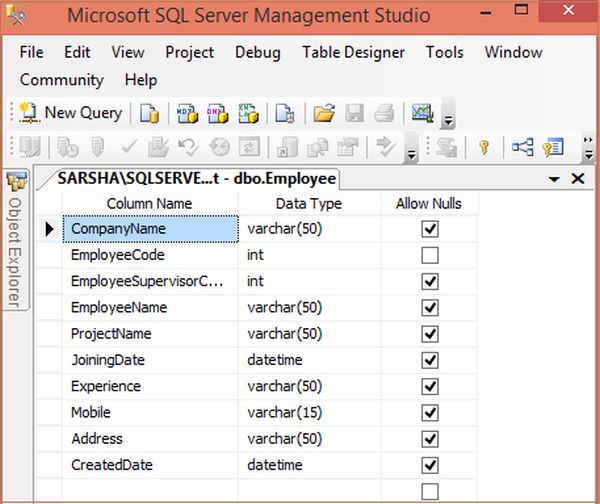Click the Database Engine Query icon

tap(149, 113)
